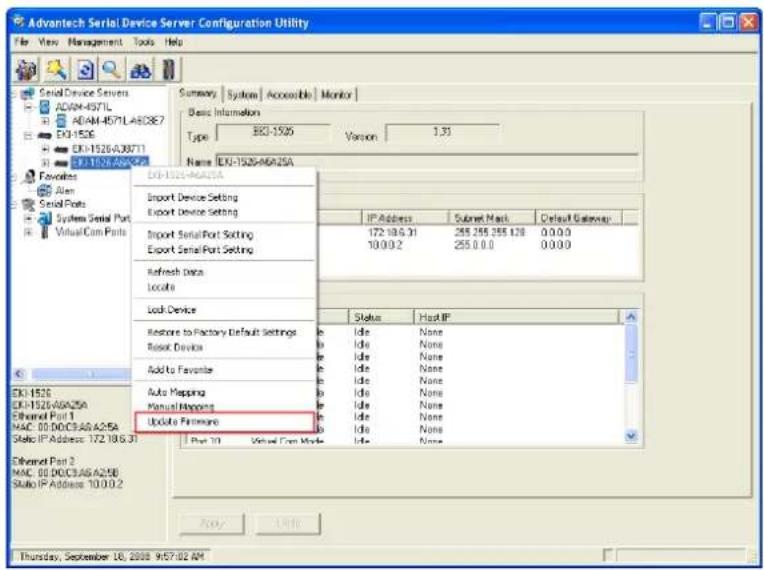
Task: Click the refresh page toolbar icon
Action: 85,69
